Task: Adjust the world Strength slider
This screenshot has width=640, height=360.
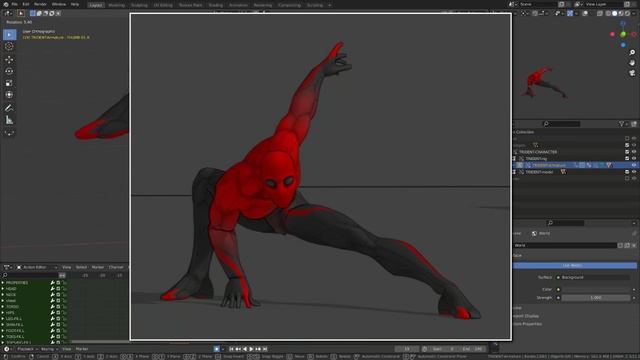Action: pyautogui.click(x=596, y=298)
